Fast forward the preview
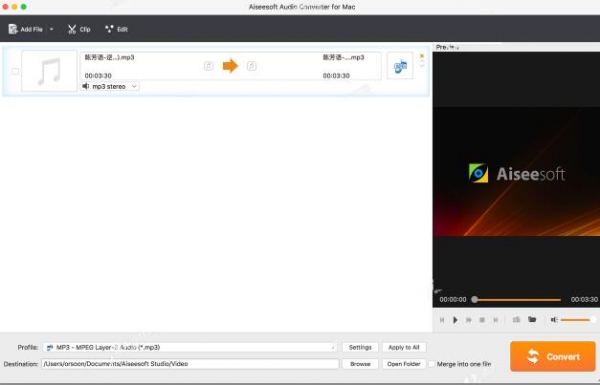Screen dimensions: 600x385 tap(469, 320)
